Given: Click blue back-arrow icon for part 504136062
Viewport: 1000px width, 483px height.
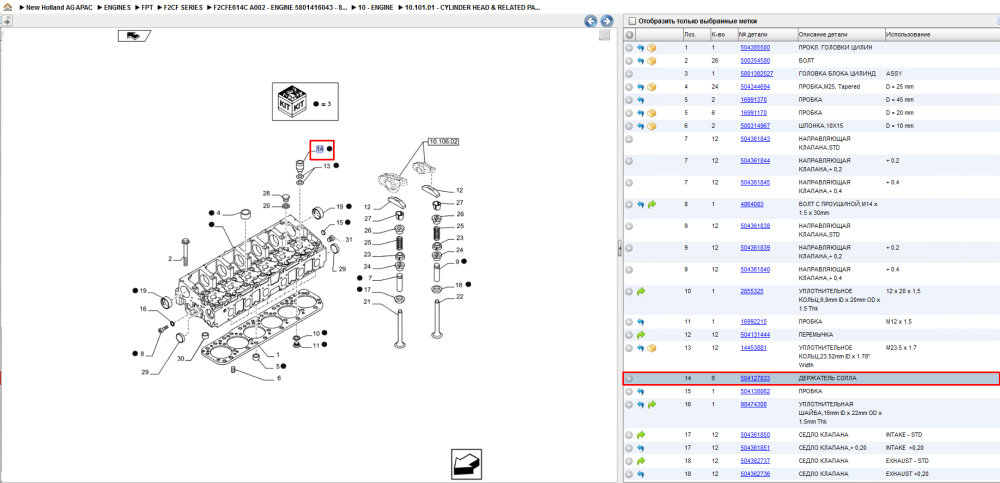Looking at the screenshot, I should 640,391.
